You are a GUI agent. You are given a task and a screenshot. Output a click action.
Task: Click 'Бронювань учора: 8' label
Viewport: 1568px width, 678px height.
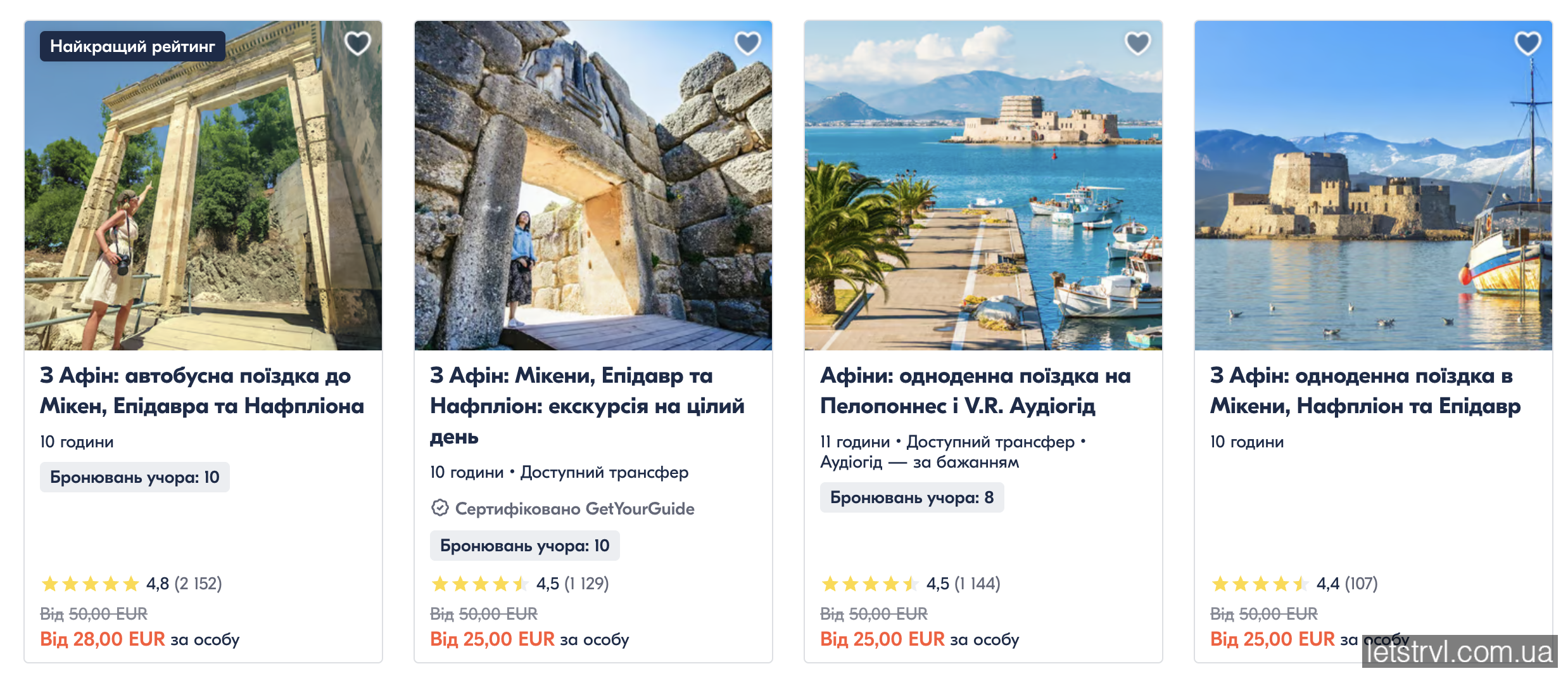[x=911, y=497]
